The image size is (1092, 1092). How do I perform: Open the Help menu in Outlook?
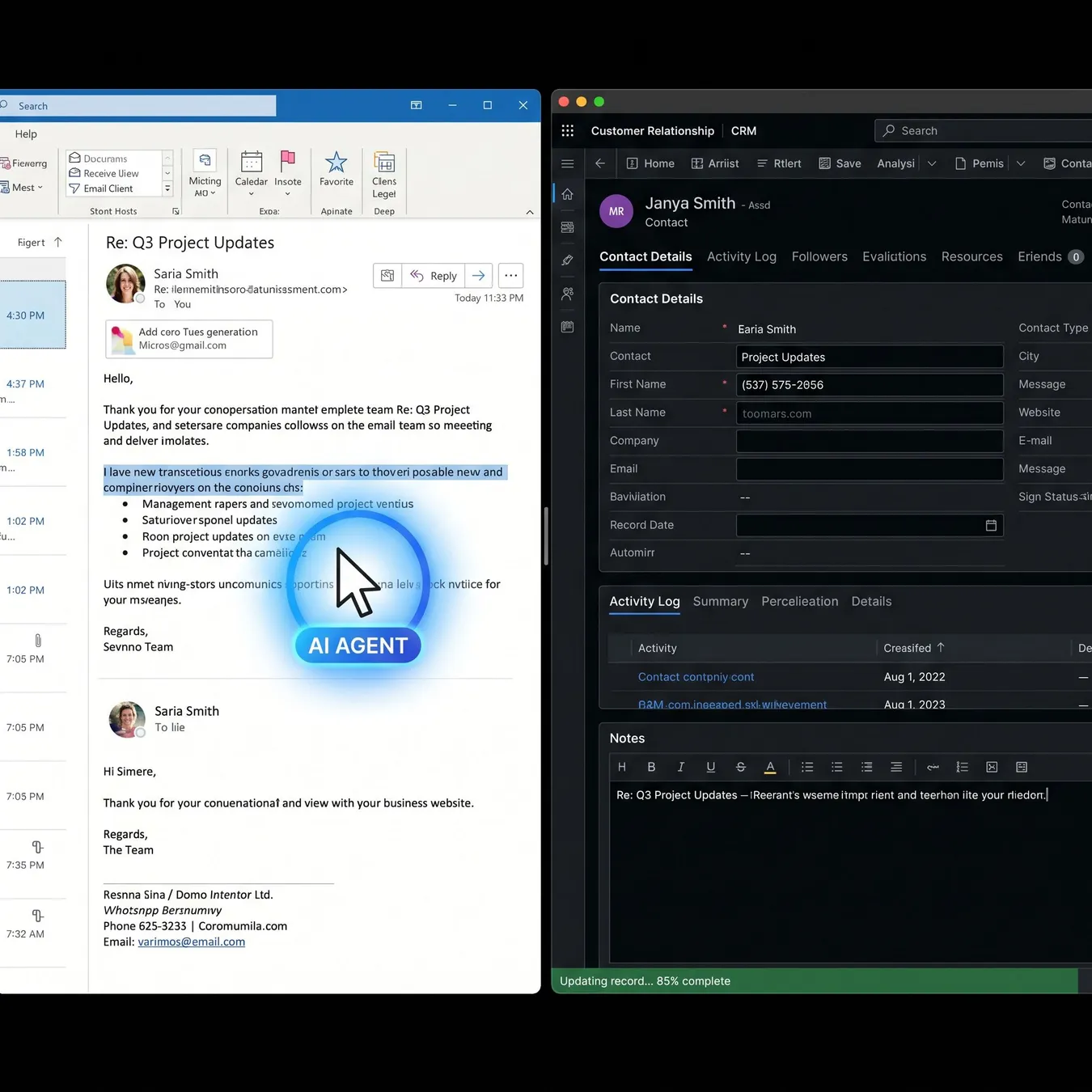coord(26,134)
